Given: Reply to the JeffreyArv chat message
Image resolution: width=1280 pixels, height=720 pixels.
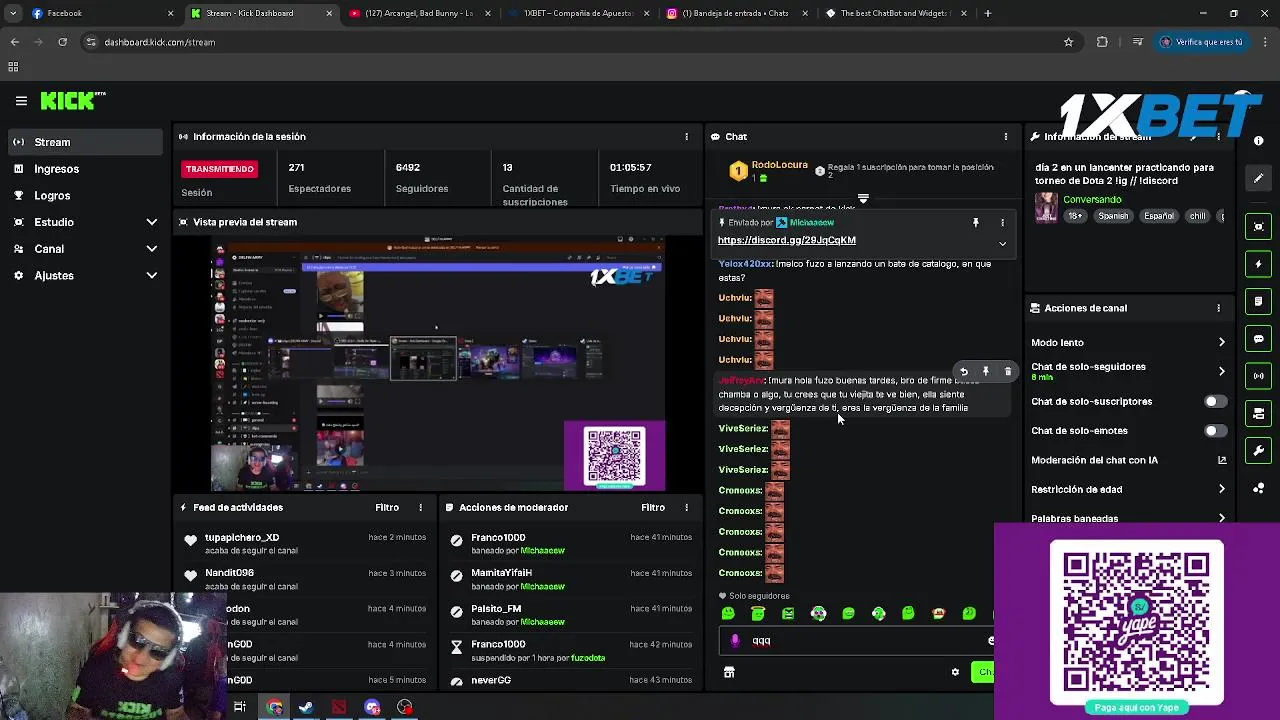Looking at the screenshot, I should click(x=964, y=372).
